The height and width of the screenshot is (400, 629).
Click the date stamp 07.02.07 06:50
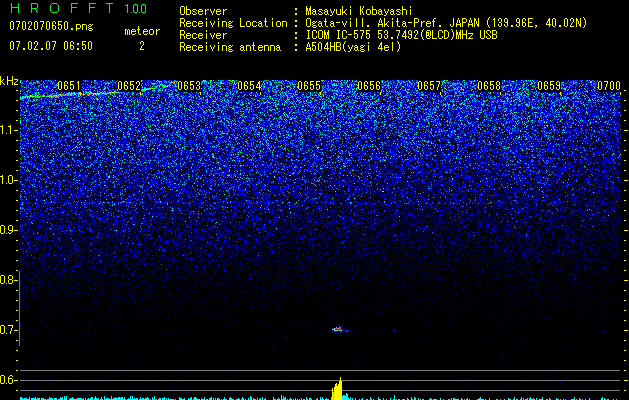pyautogui.click(x=51, y=46)
